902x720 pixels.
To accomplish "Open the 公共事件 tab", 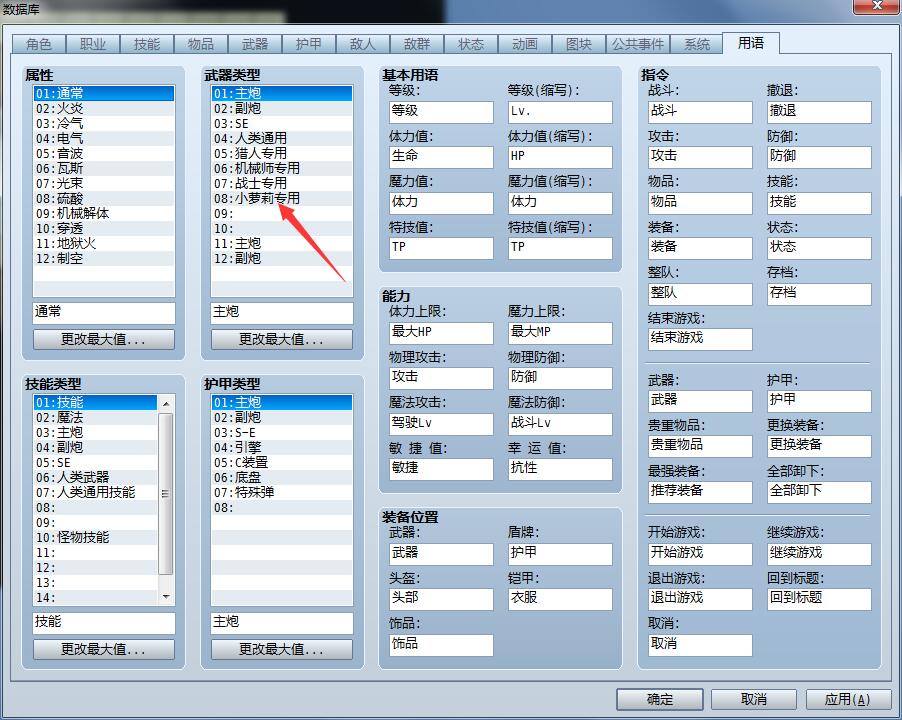I will 637,44.
